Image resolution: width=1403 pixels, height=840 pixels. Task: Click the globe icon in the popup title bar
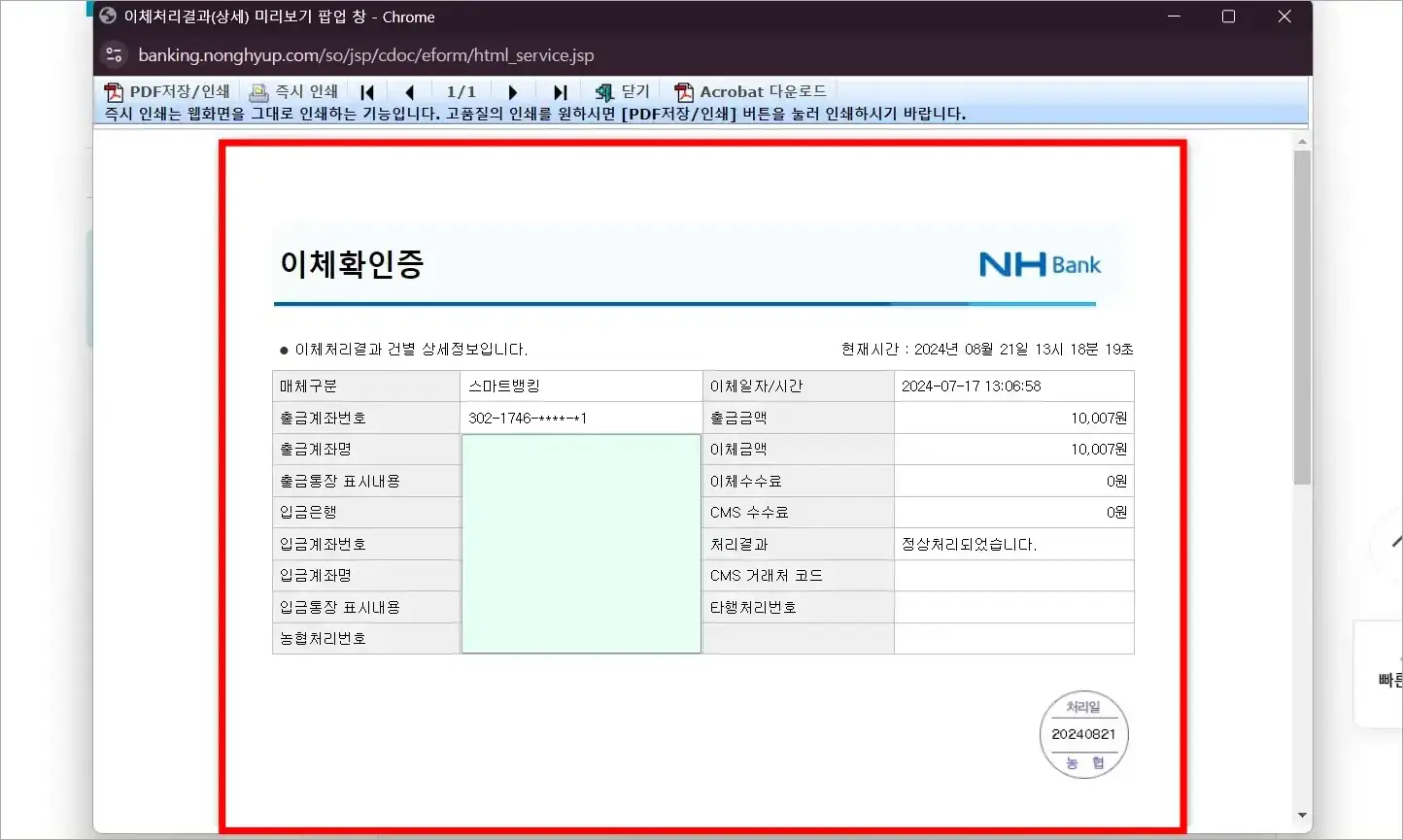click(x=106, y=16)
